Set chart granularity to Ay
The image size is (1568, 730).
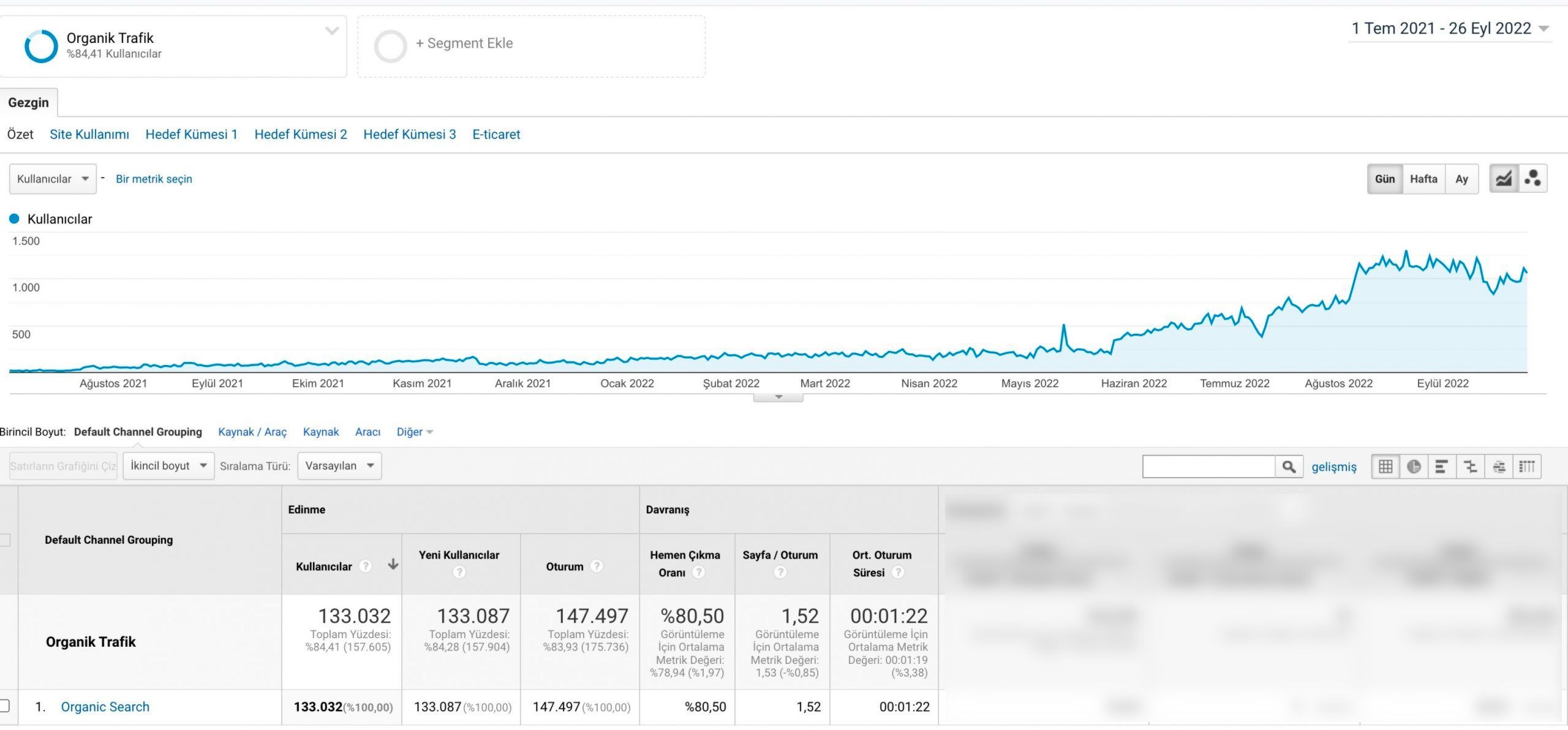click(1461, 179)
